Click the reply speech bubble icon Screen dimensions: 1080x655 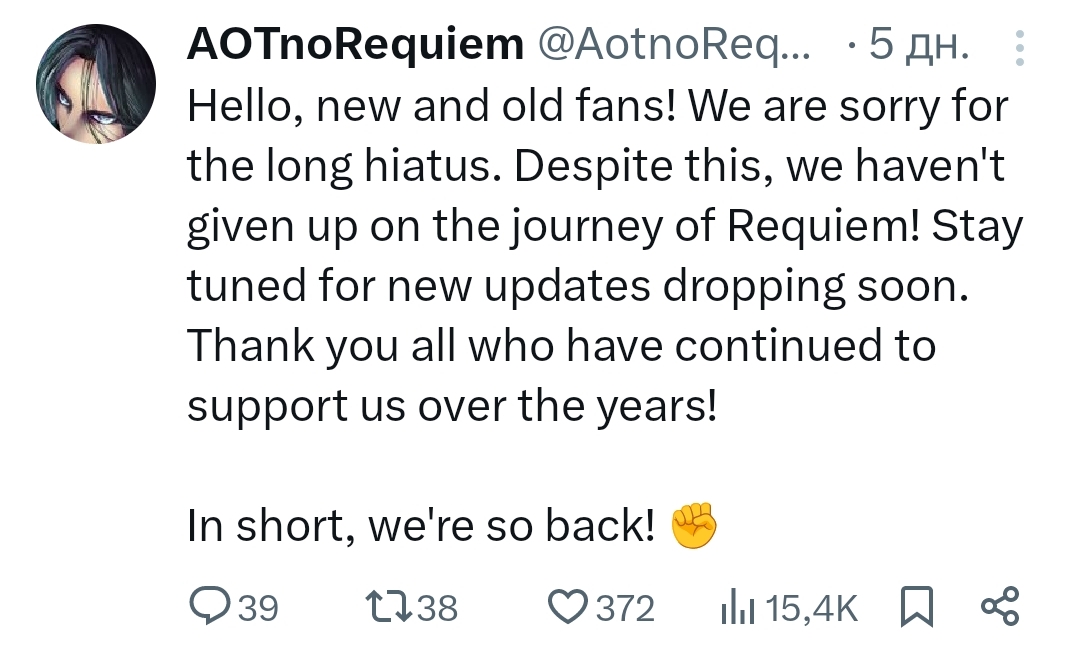point(209,607)
